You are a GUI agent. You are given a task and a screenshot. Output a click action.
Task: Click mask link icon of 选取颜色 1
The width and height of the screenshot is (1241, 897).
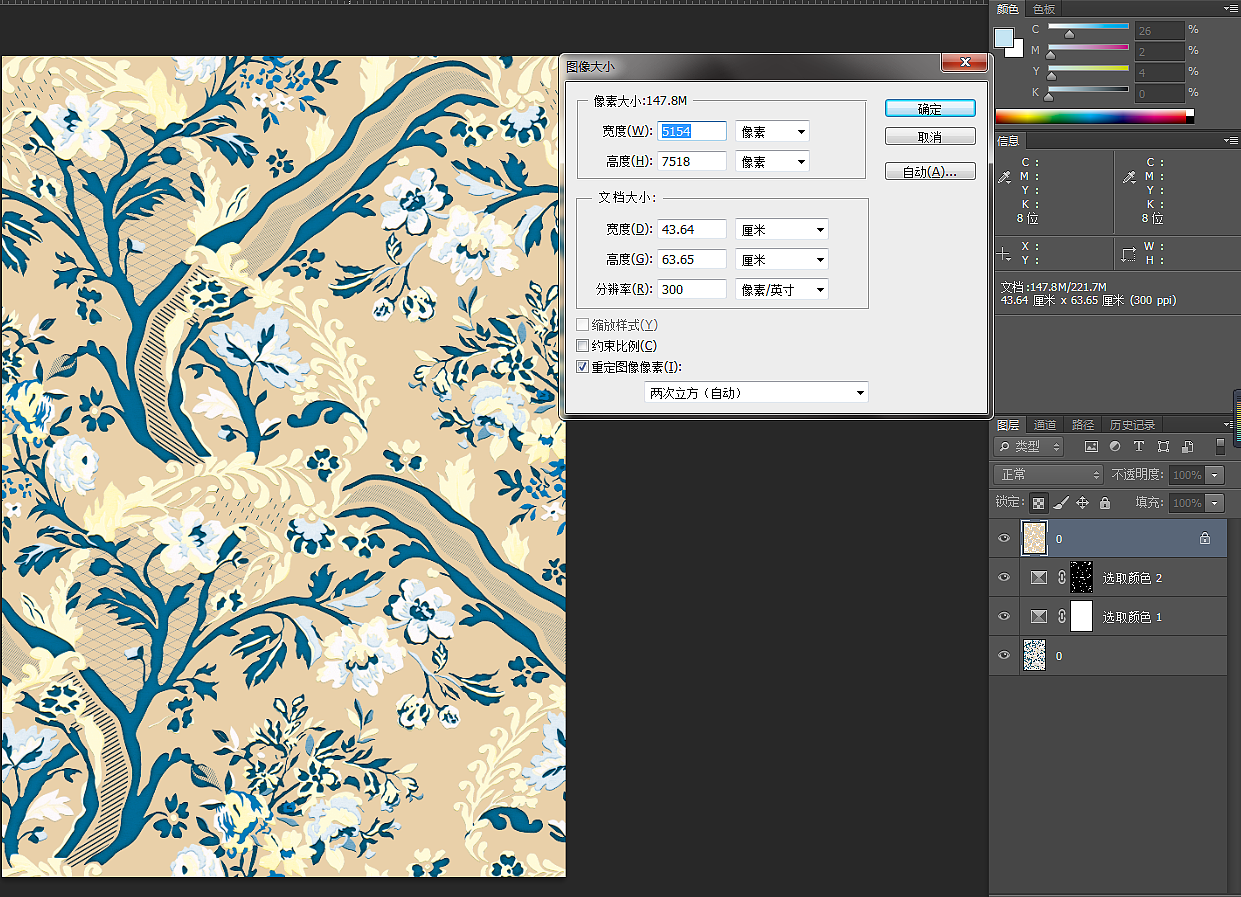coord(1060,617)
